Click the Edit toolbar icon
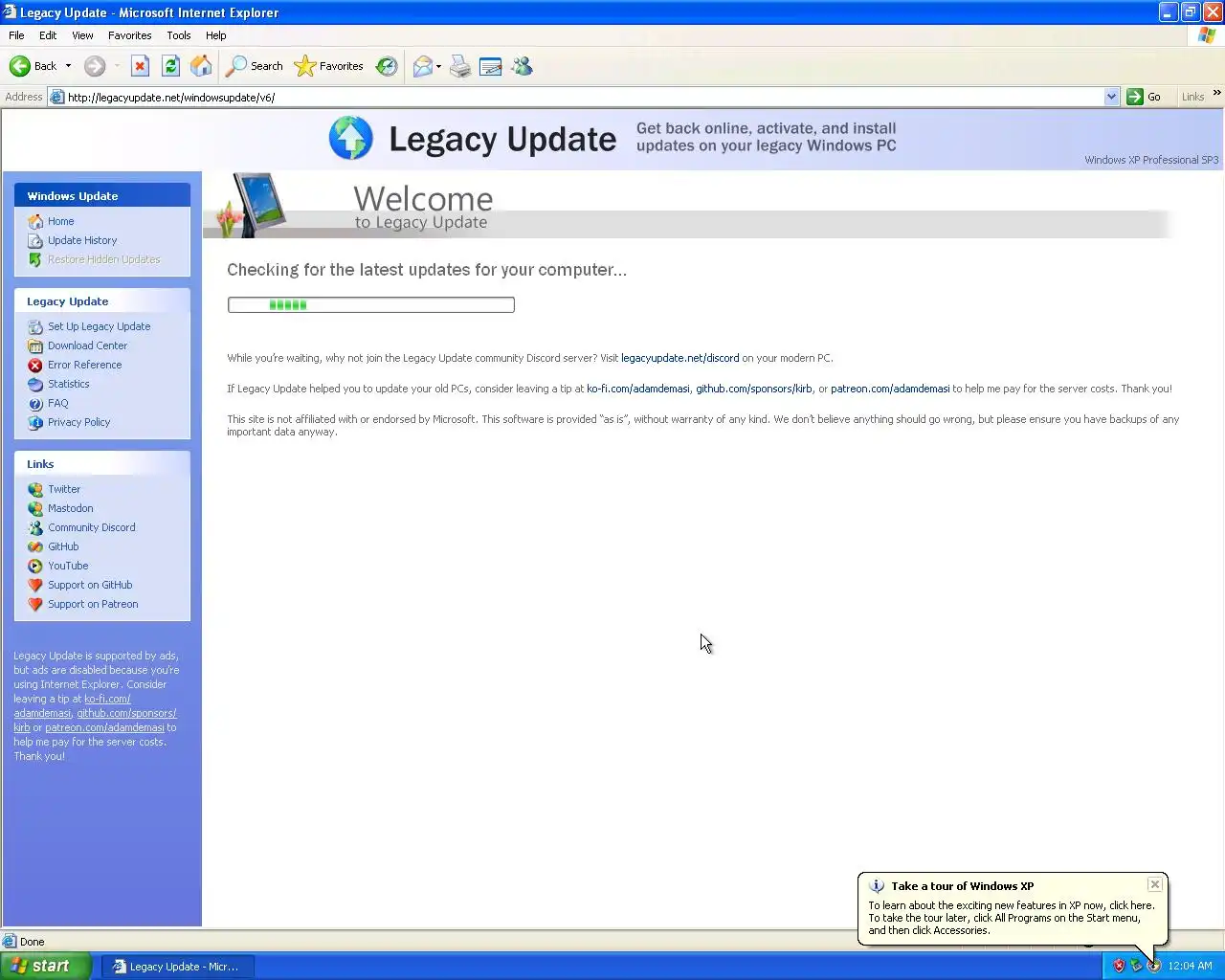 (491, 66)
